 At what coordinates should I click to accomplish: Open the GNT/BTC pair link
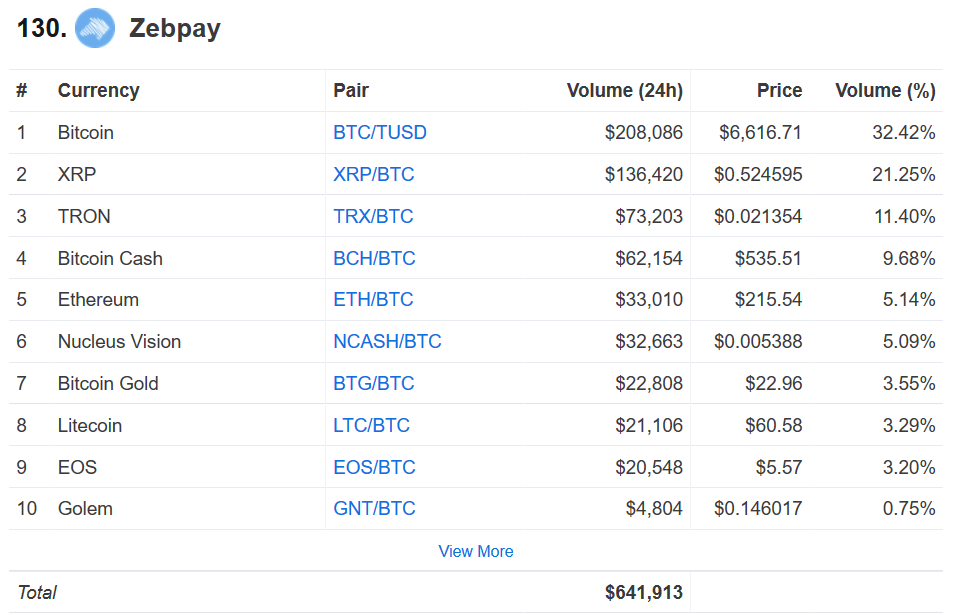pyautogui.click(x=374, y=508)
